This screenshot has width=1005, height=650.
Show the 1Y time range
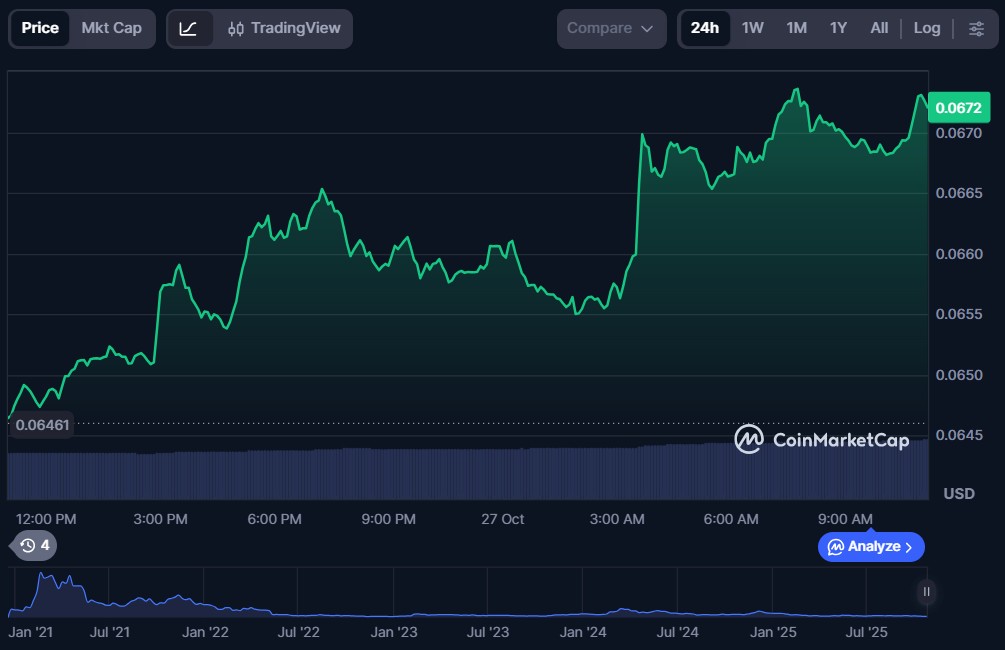click(x=838, y=28)
